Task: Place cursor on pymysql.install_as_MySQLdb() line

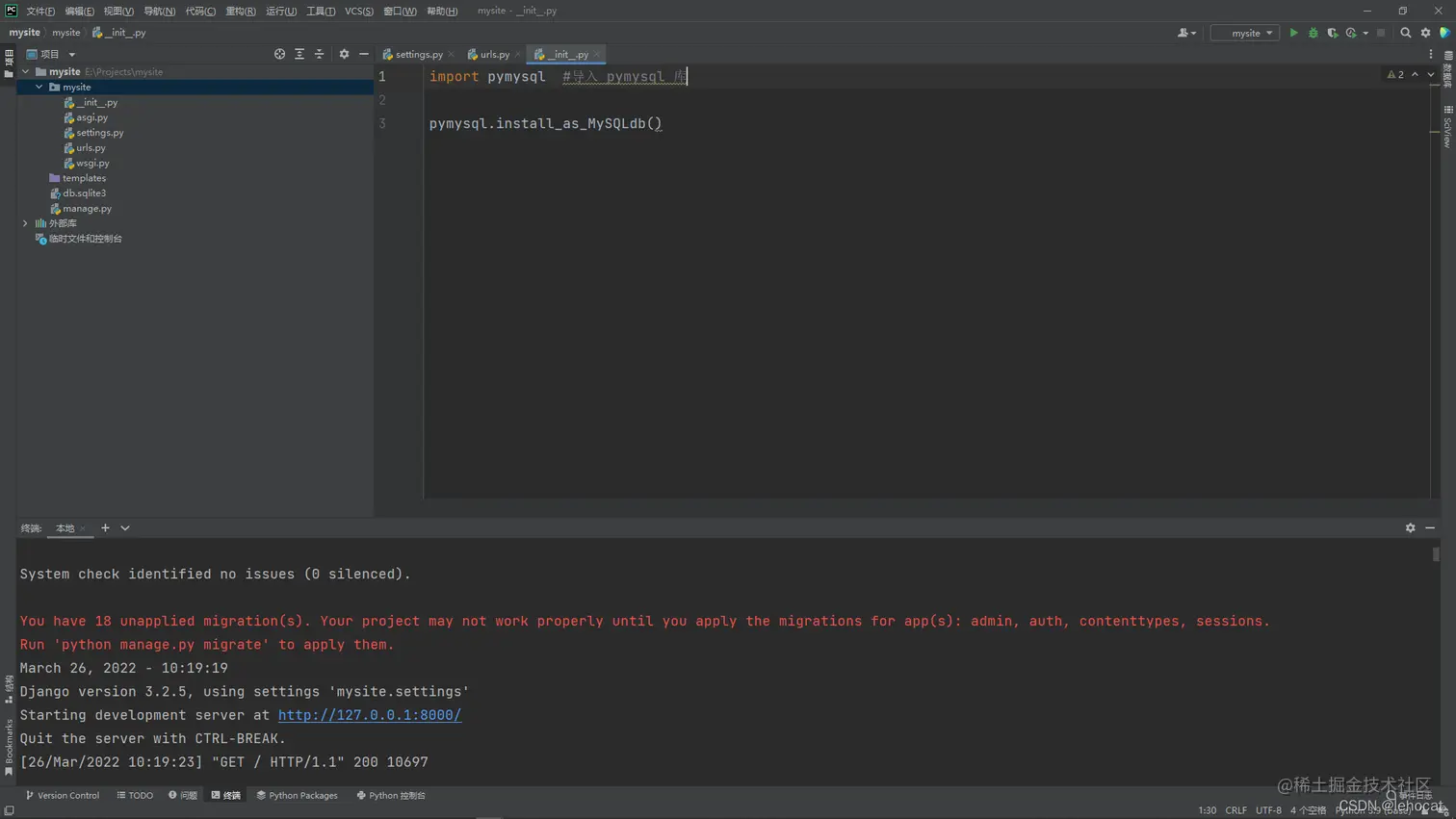Action: pos(545,123)
